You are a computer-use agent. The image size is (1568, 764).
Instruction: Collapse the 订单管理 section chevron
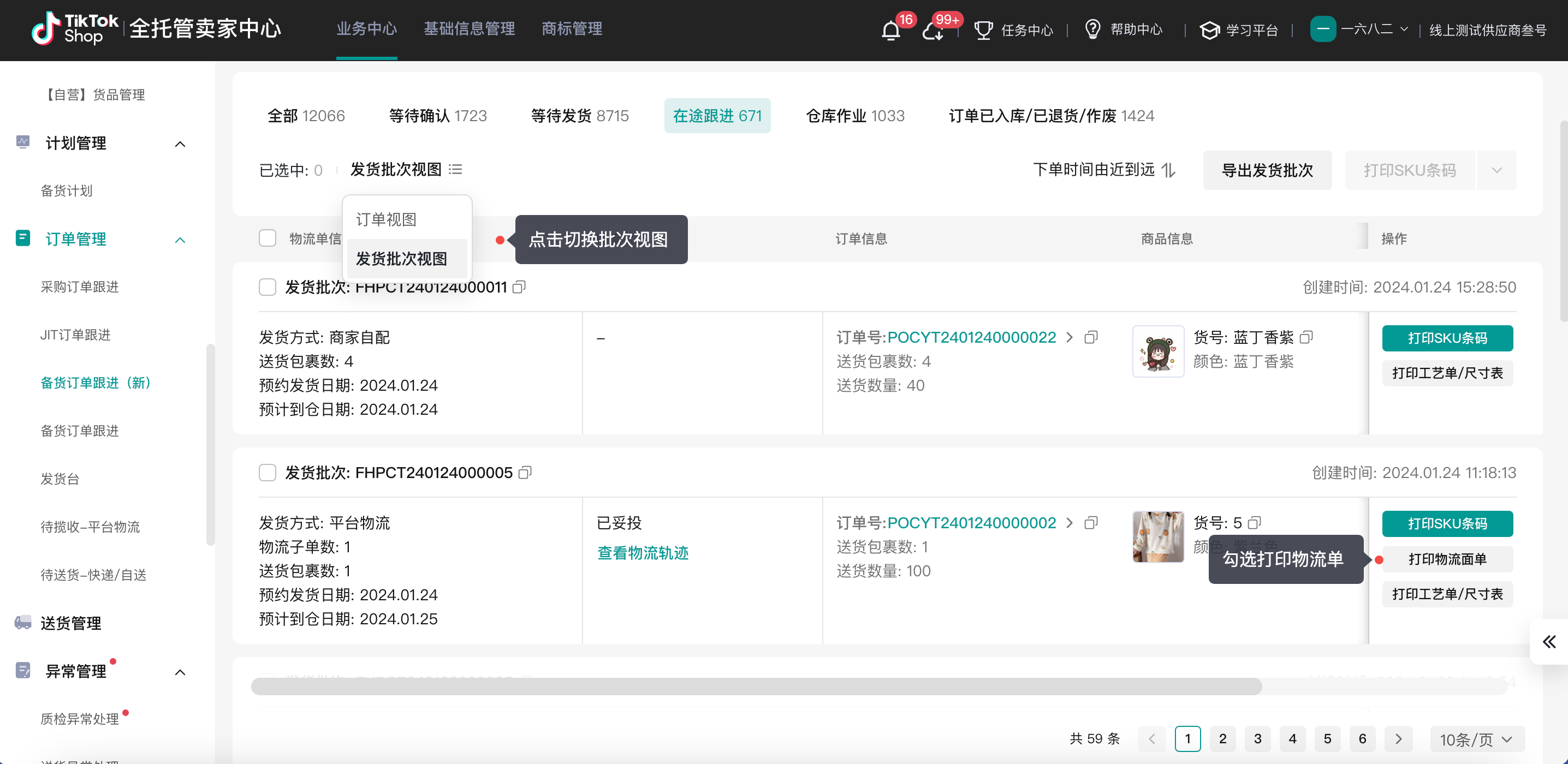coord(180,240)
